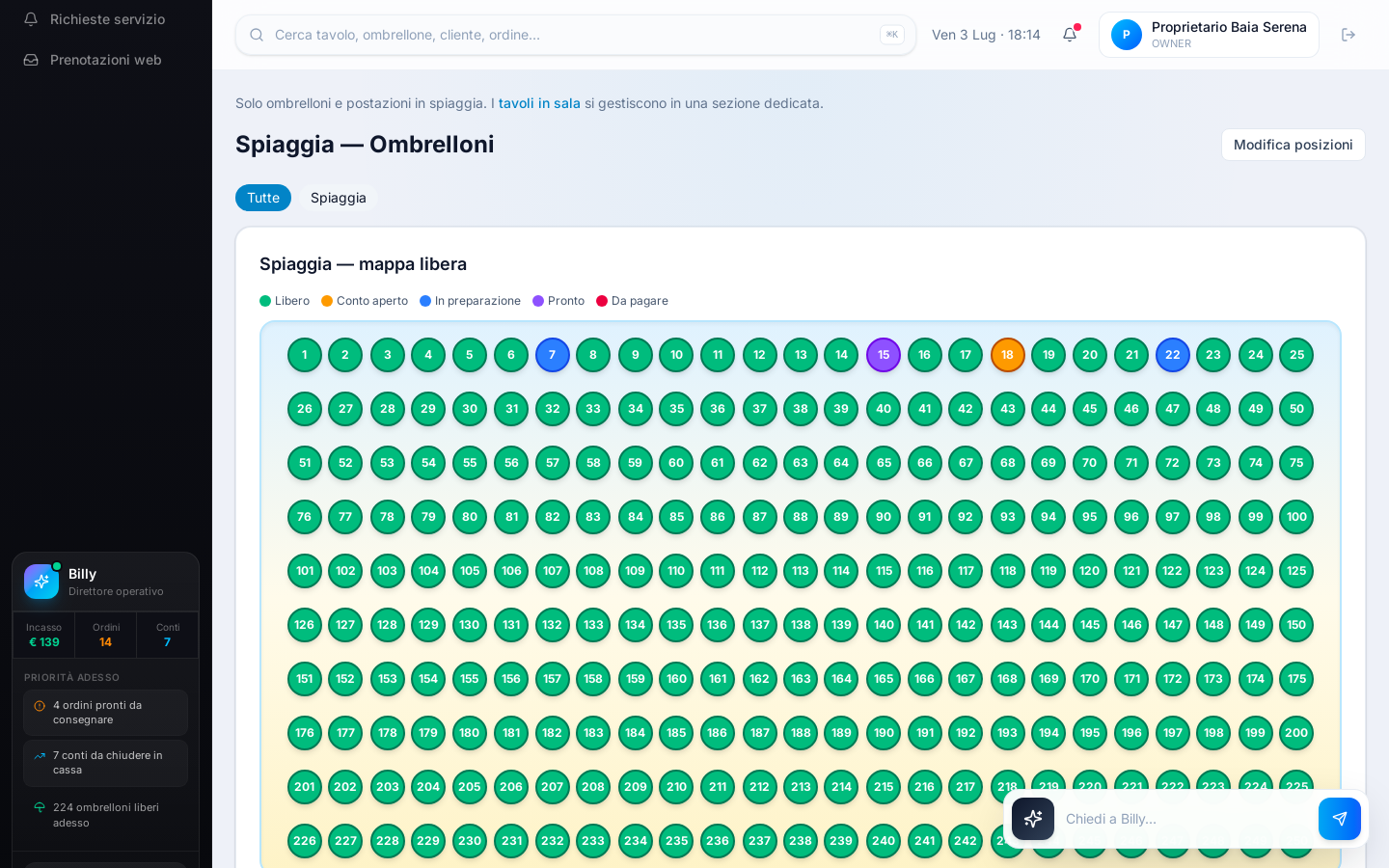The height and width of the screenshot is (868, 1389).
Task: Select umbrella 63
Action: click(801, 463)
